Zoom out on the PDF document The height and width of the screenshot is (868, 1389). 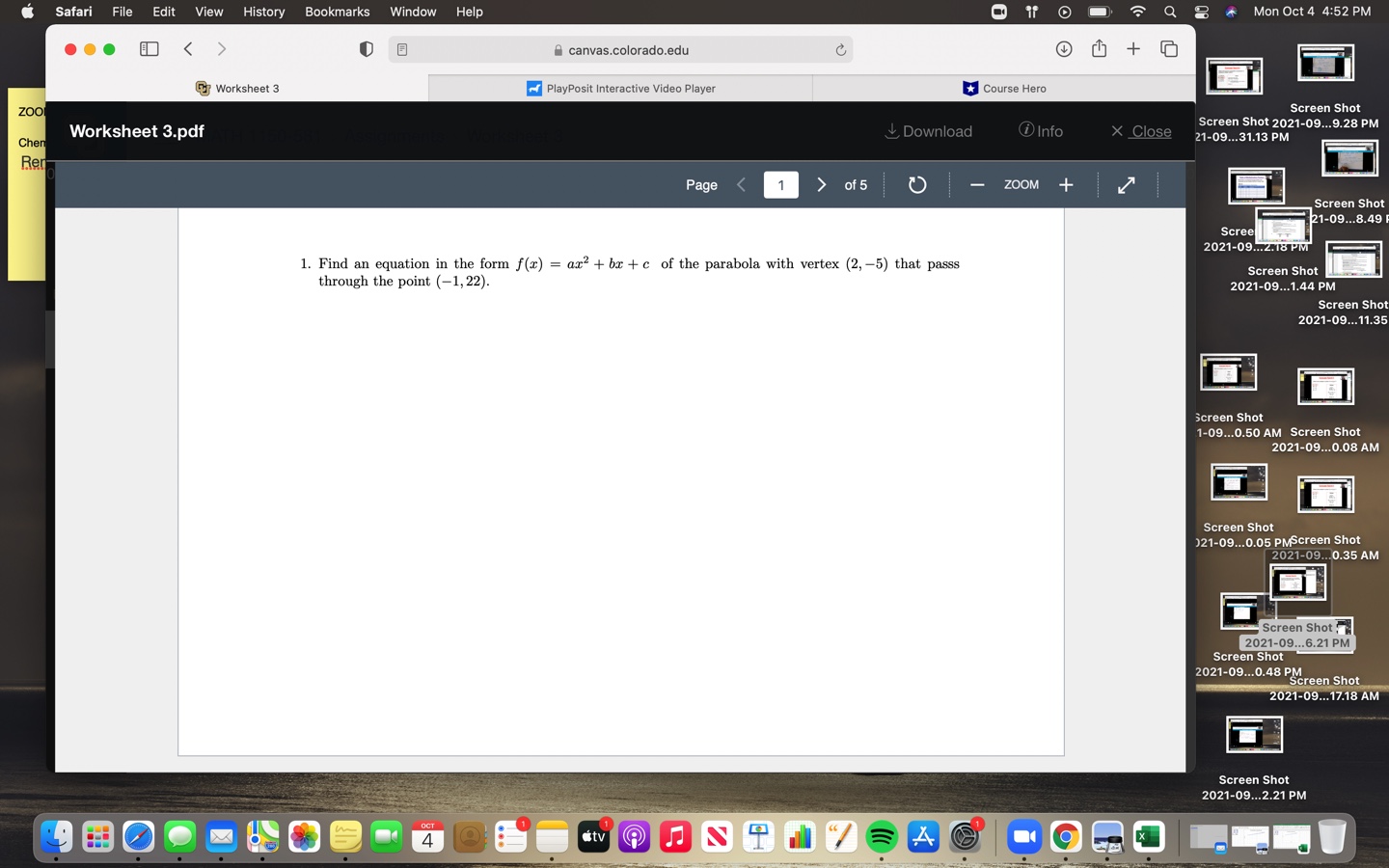coord(977,184)
